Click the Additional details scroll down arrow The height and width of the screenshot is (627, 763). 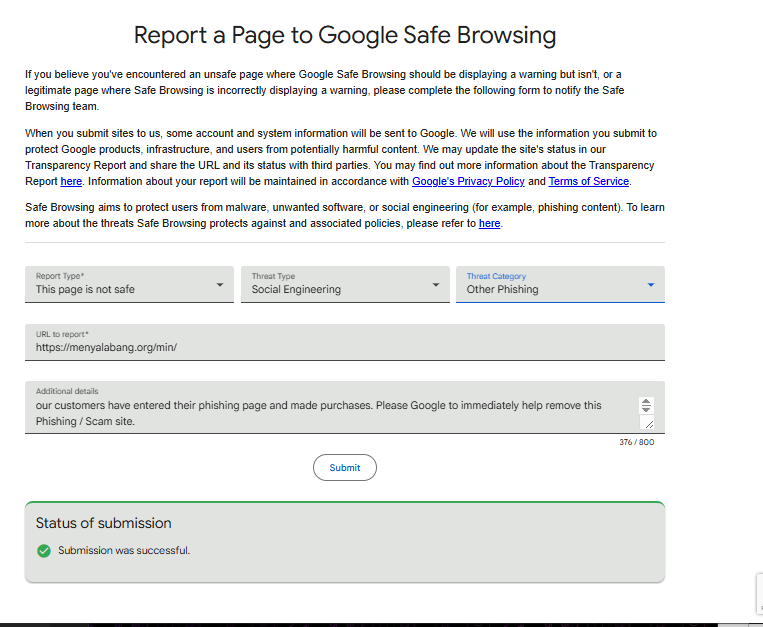point(646,409)
